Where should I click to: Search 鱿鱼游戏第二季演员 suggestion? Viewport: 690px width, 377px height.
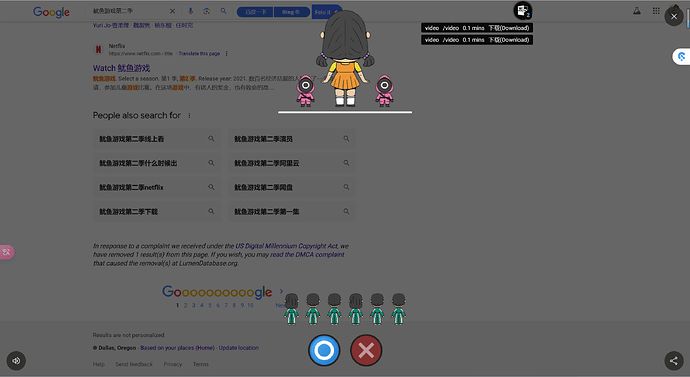coord(292,139)
